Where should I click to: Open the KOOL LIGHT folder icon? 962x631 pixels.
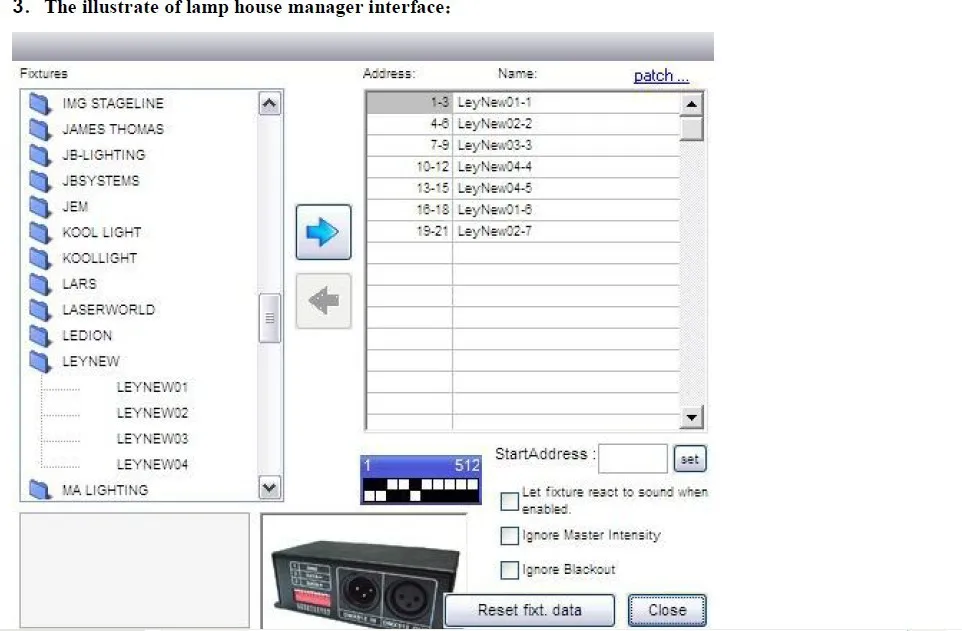[x=40, y=232]
